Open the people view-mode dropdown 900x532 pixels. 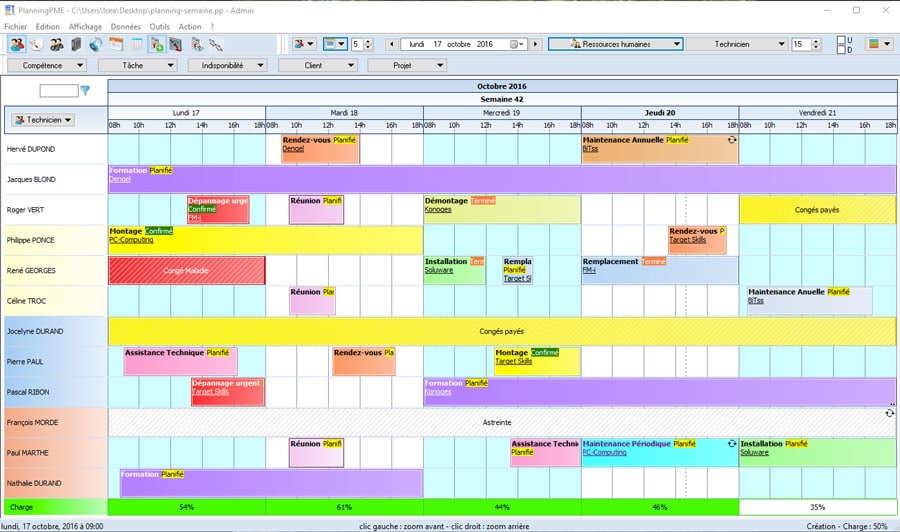[304, 44]
